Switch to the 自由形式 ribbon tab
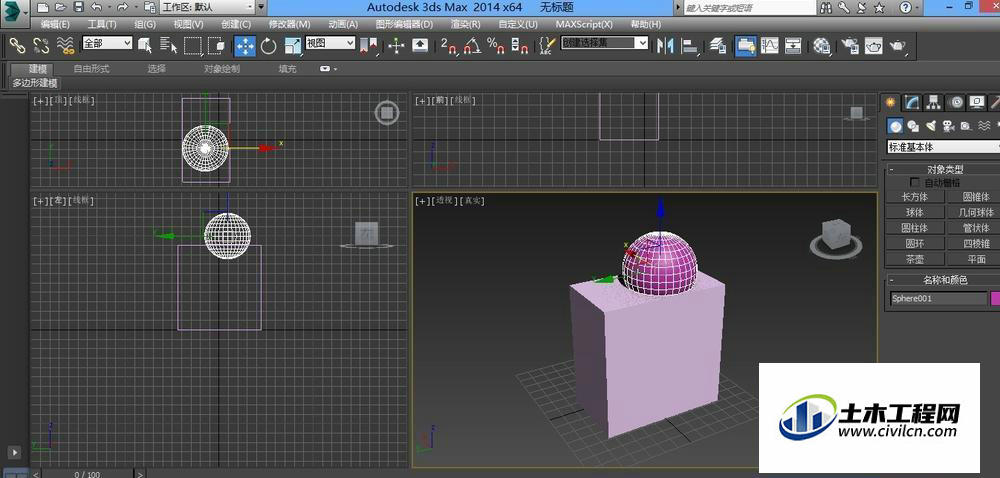 pos(91,68)
